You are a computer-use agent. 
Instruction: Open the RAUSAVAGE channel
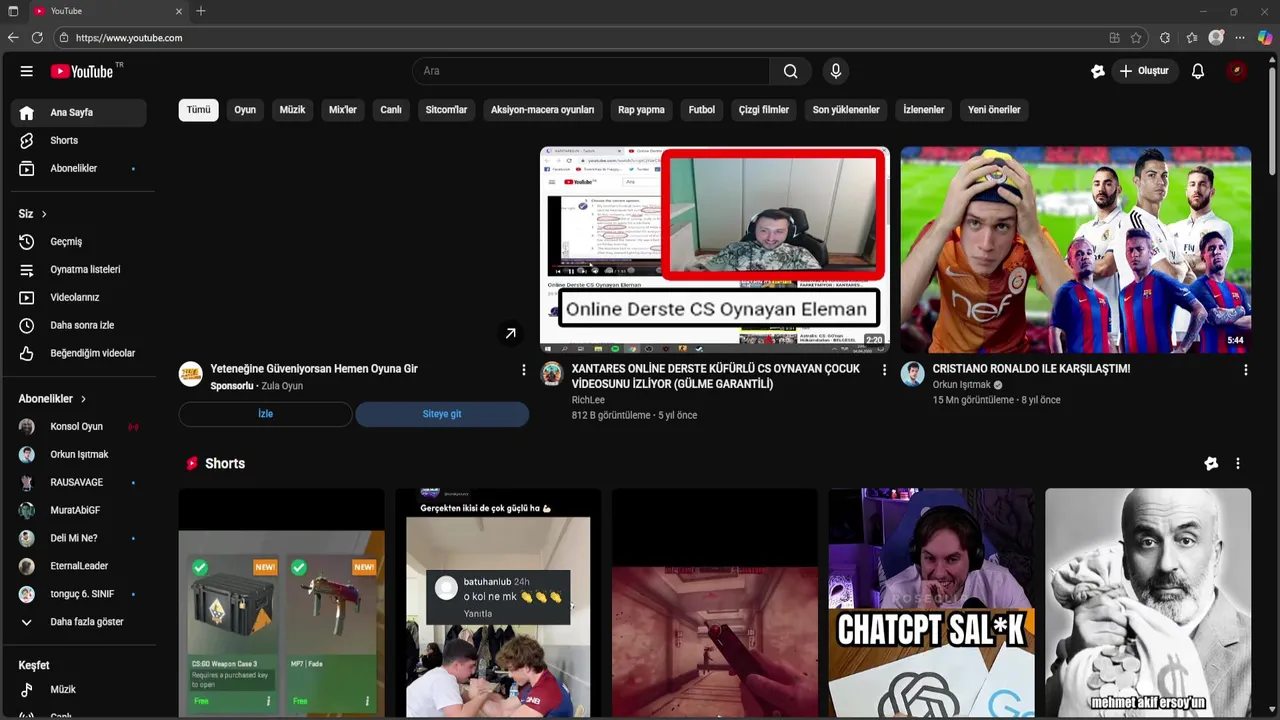[79, 483]
